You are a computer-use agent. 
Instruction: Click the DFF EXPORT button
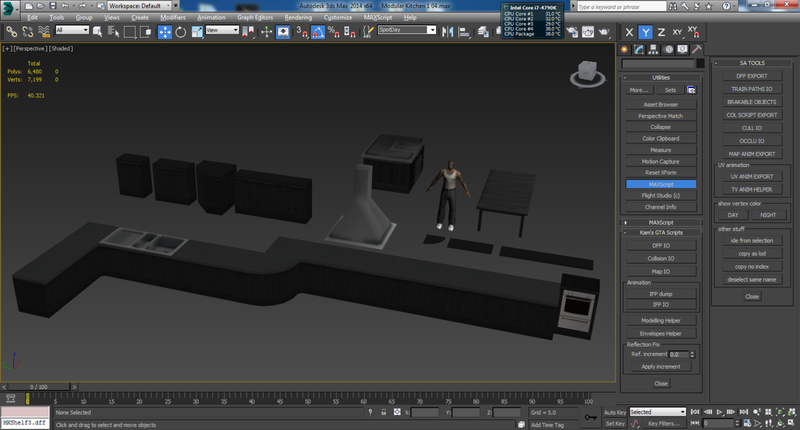pyautogui.click(x=752, y=75)
